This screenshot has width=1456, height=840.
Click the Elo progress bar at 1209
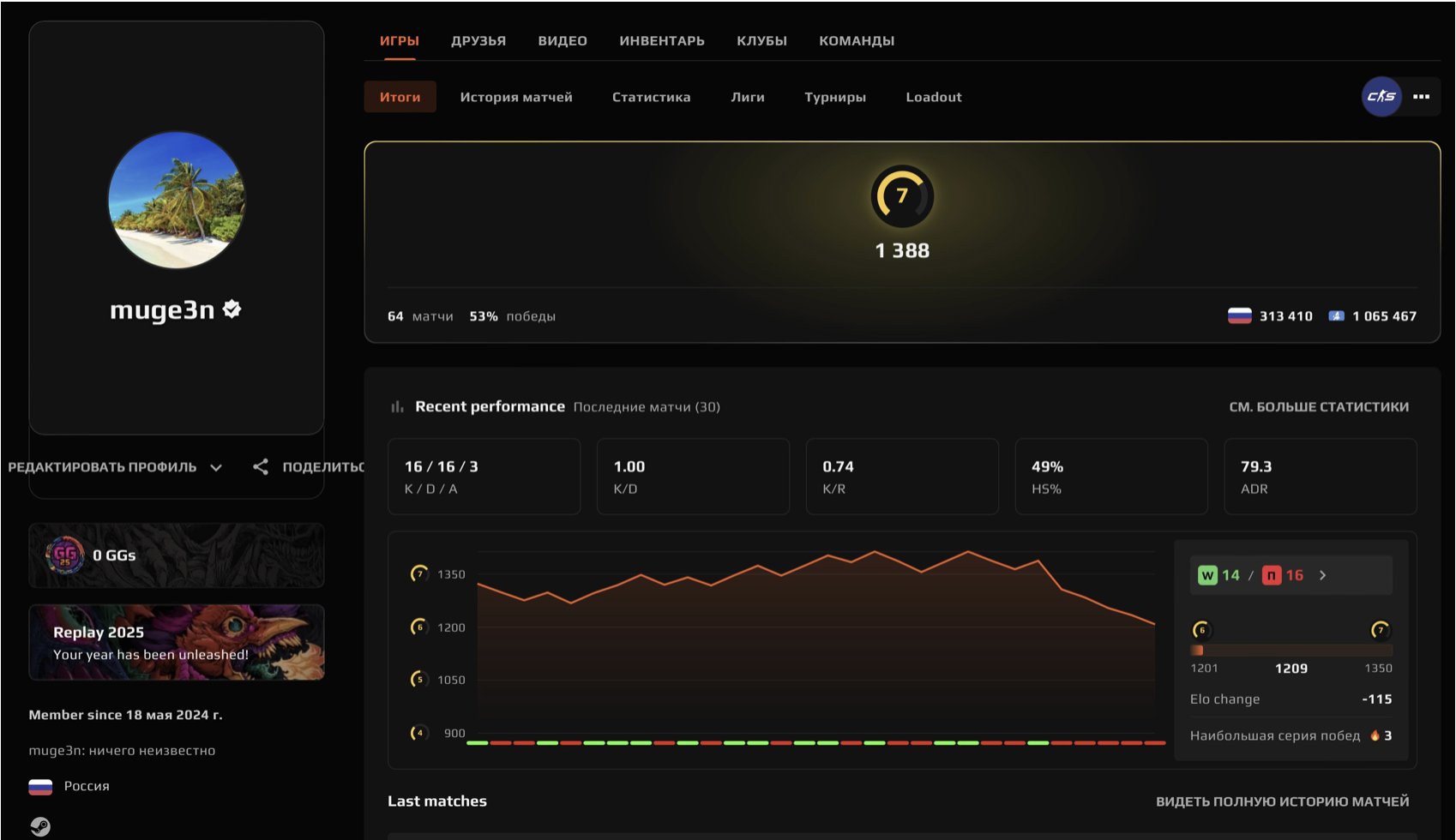point(1291,651)
